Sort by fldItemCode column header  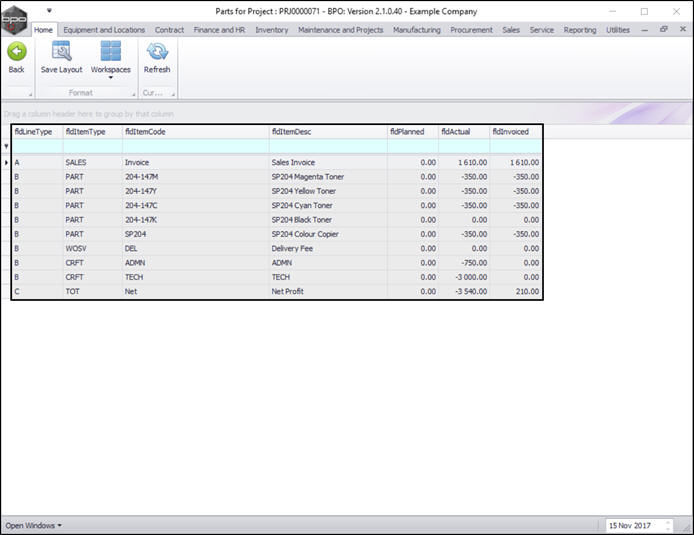(x=196, y=131)
